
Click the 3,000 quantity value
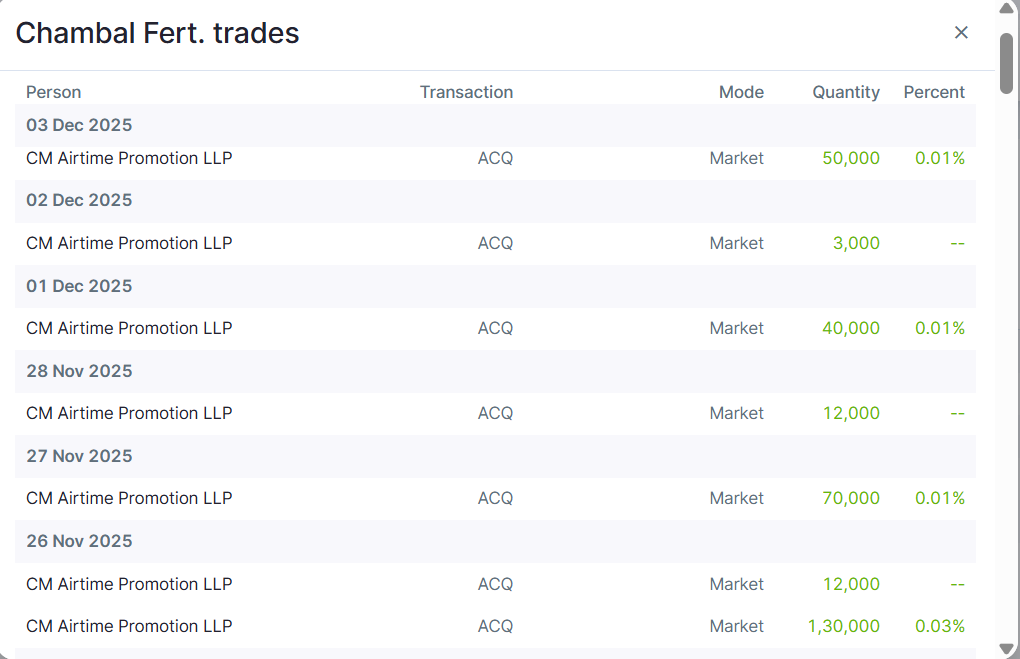point(856,243)
